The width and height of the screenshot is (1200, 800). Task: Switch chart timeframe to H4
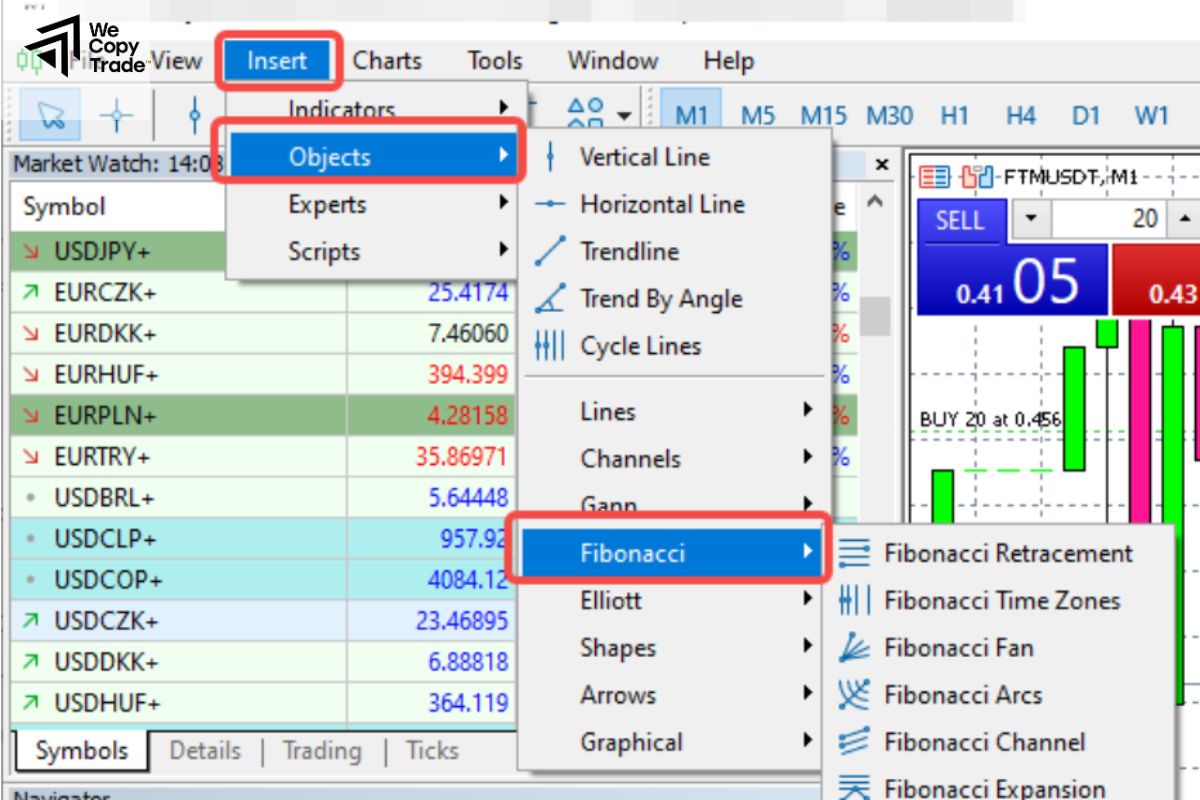(1021, 116)
